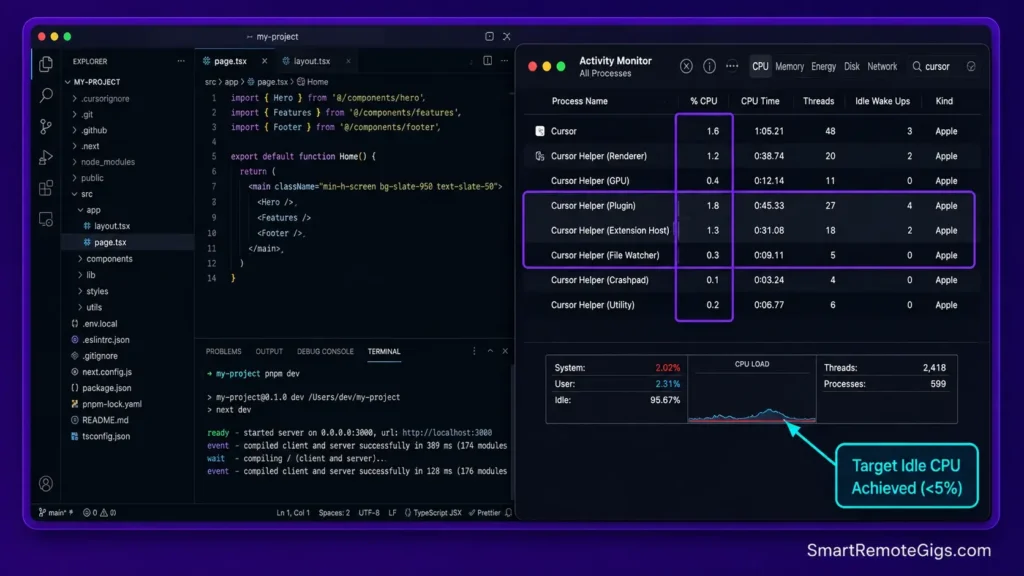Open the Explorer icon in activity bar

click(x=46, y=63)
